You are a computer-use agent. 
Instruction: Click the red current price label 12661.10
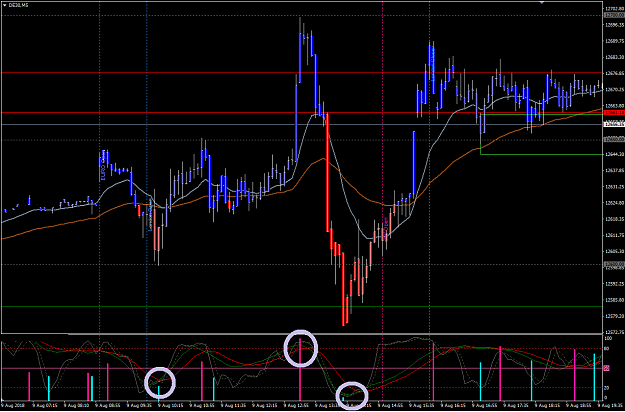point(613,113)
